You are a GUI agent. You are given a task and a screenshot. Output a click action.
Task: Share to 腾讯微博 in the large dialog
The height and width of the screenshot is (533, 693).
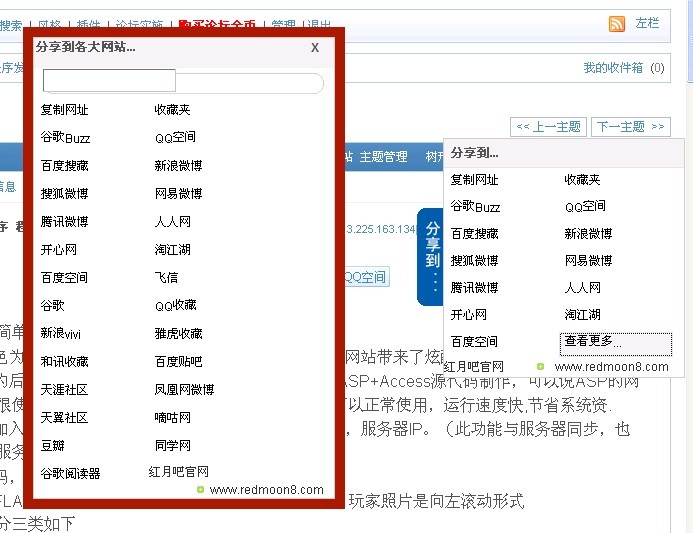[65, 221]
